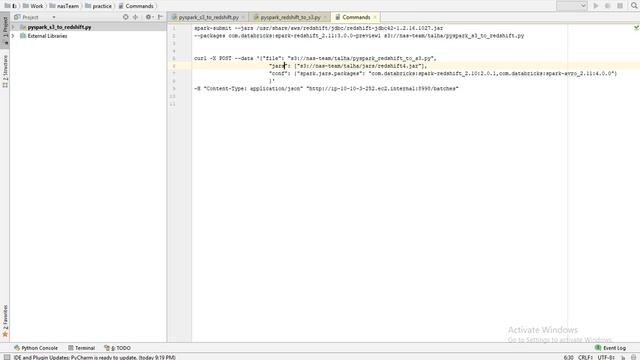Click the spark-submit line in the editor

(318, 28)
